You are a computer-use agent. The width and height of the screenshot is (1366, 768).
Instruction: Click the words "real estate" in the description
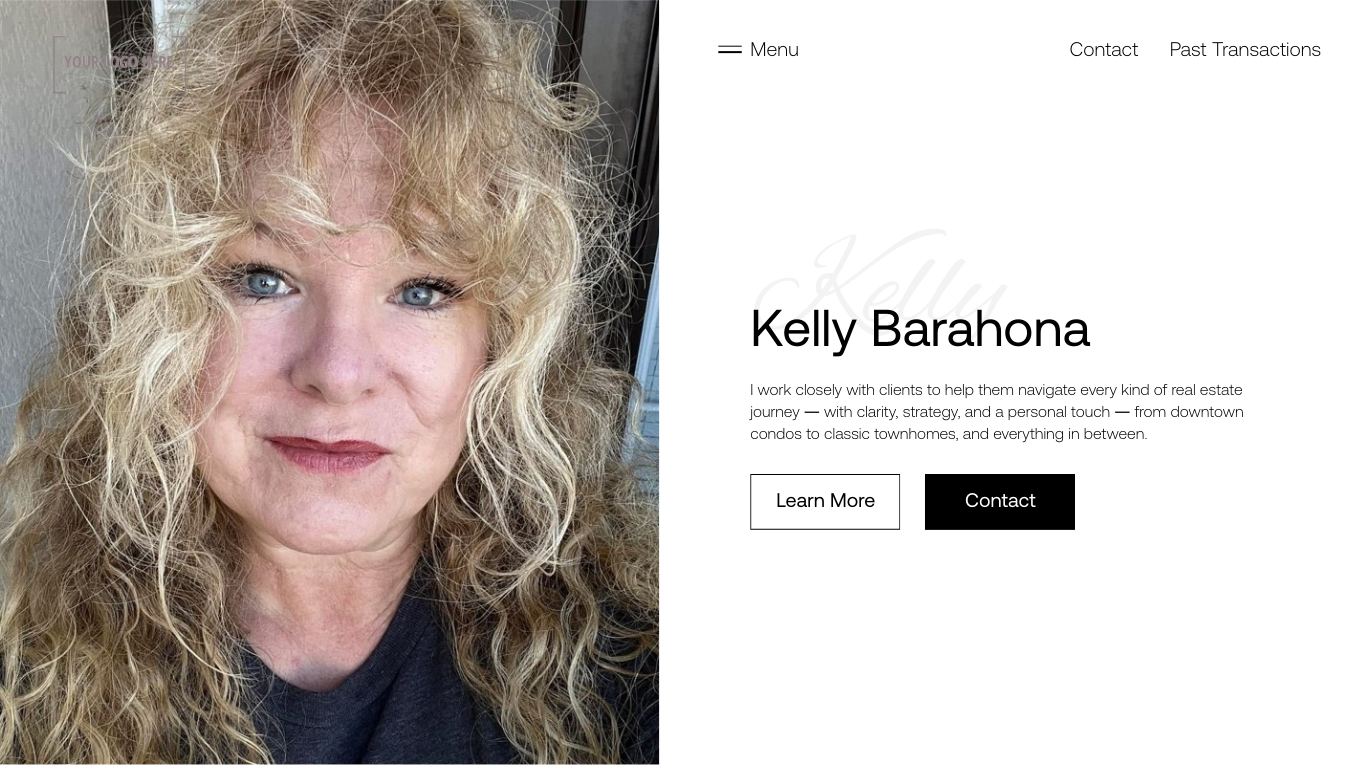tap(1207, 390)
